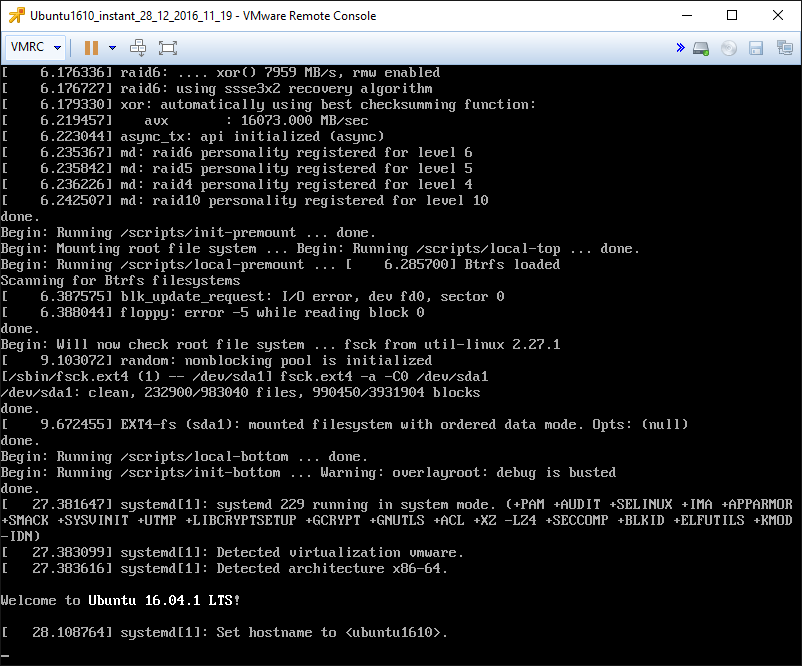This screenshot has height=666, width=802.
Task: Expand the devices chevron
Action: [680, 48]
